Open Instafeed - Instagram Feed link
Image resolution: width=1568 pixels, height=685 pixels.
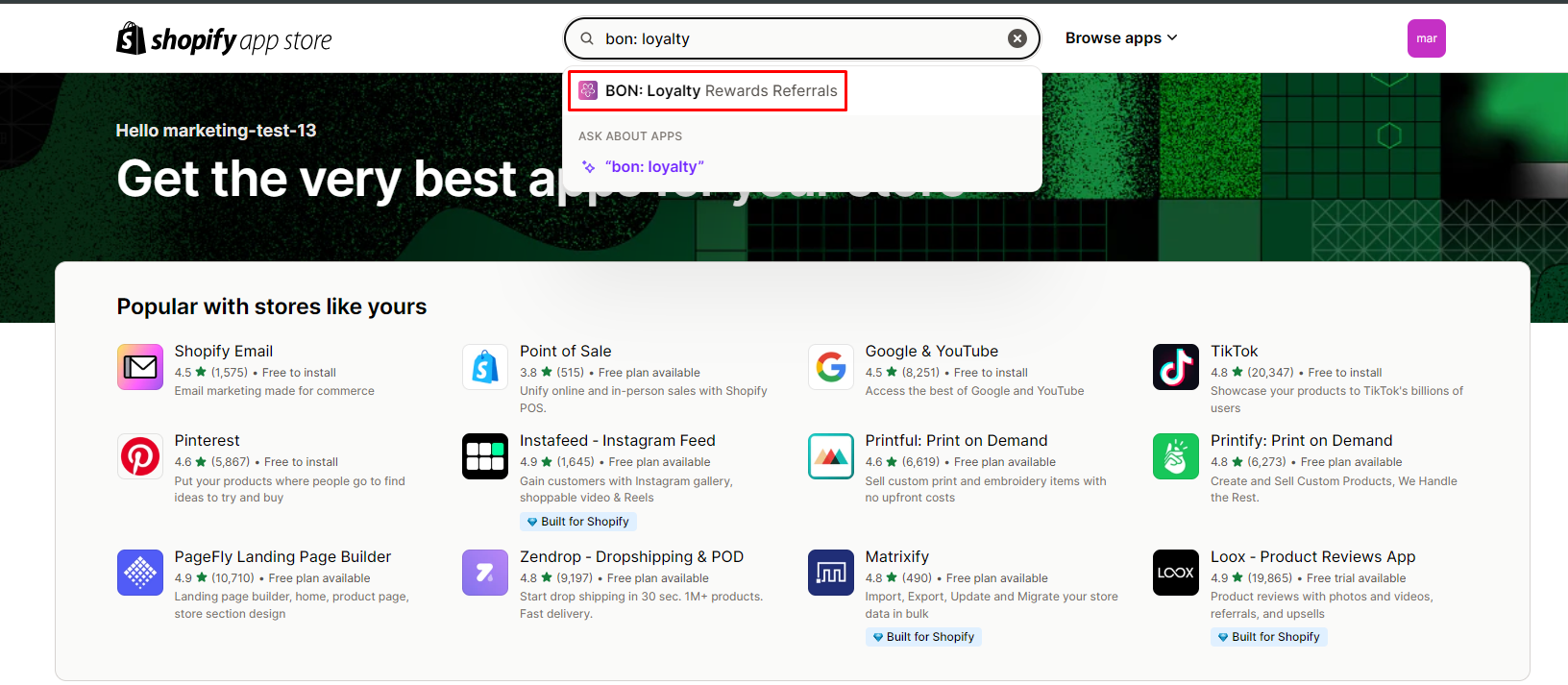[618, 441]
